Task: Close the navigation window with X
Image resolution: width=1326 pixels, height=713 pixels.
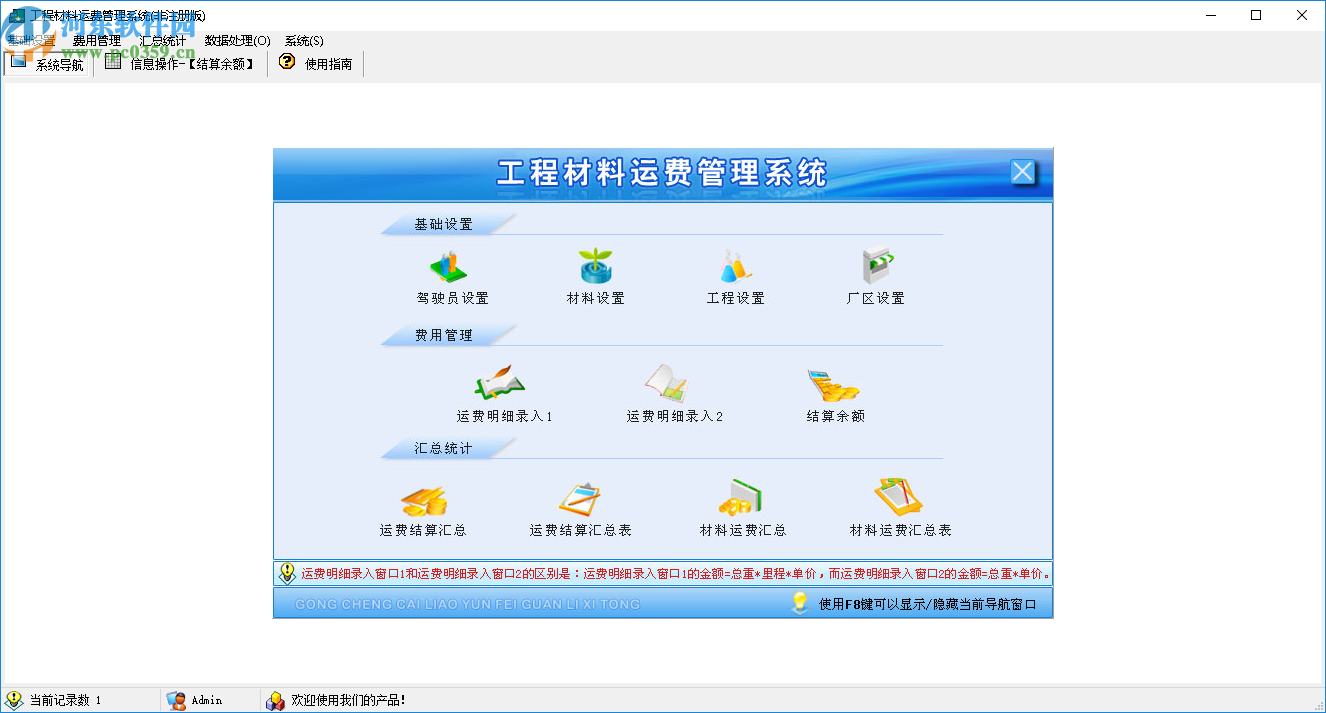Action: [x=1023, y=172]
